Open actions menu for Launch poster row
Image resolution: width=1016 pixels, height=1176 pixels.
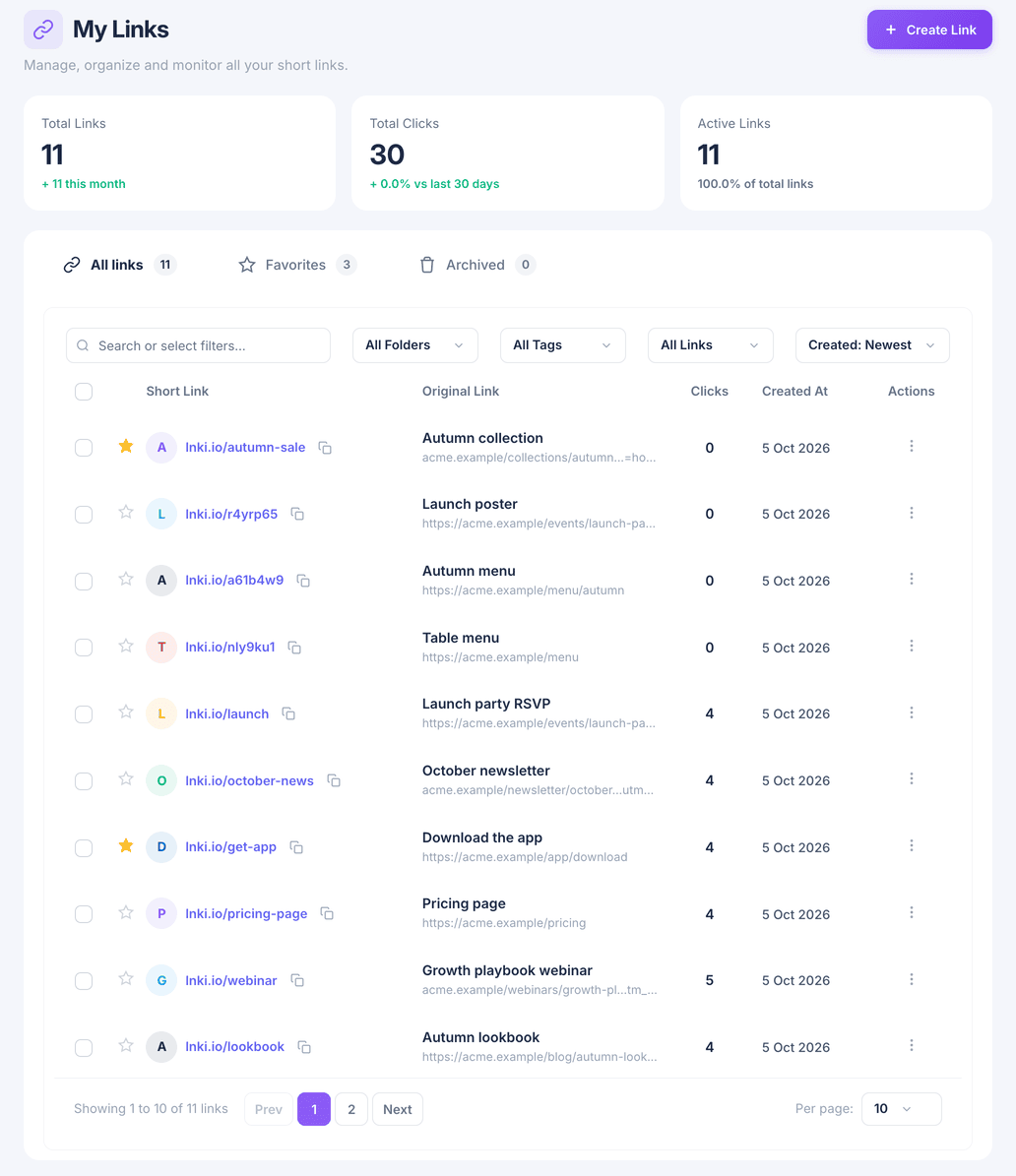(x=911, y=513)
